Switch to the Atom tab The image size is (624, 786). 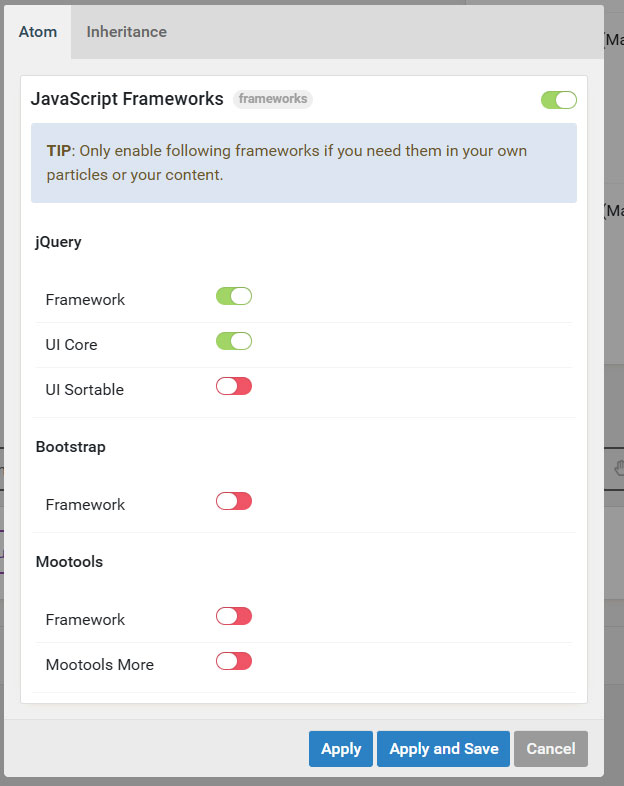pyautogui.click(x=36, y=32)
